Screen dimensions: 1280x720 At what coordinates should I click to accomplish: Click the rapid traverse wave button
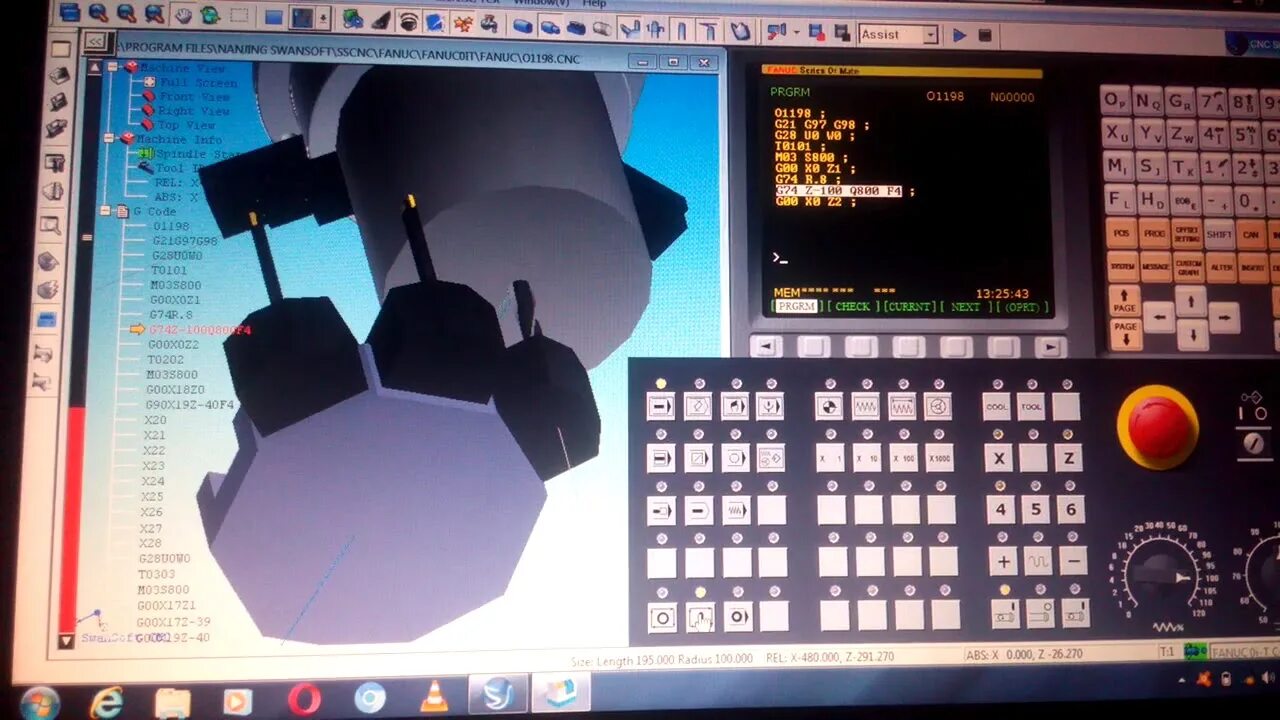(x=1038, y=561)
